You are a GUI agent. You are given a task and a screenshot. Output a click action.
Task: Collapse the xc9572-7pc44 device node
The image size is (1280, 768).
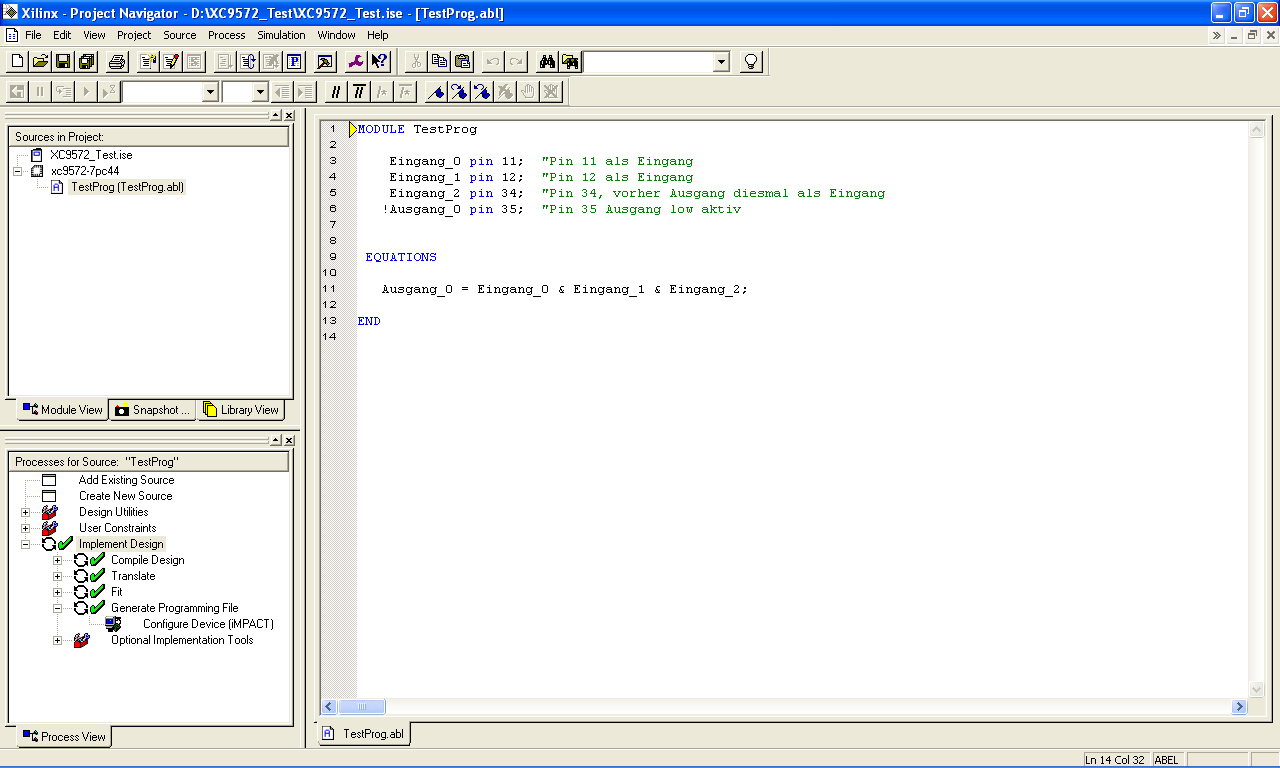[x=17, y=171]
